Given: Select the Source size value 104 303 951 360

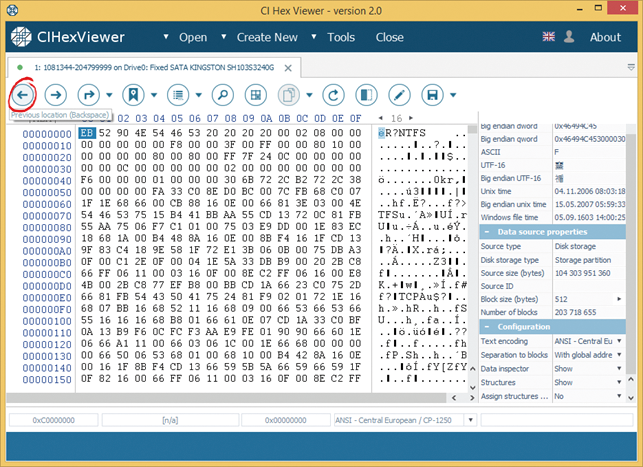Looking at the screenshot, I should [x=582, y=273].
